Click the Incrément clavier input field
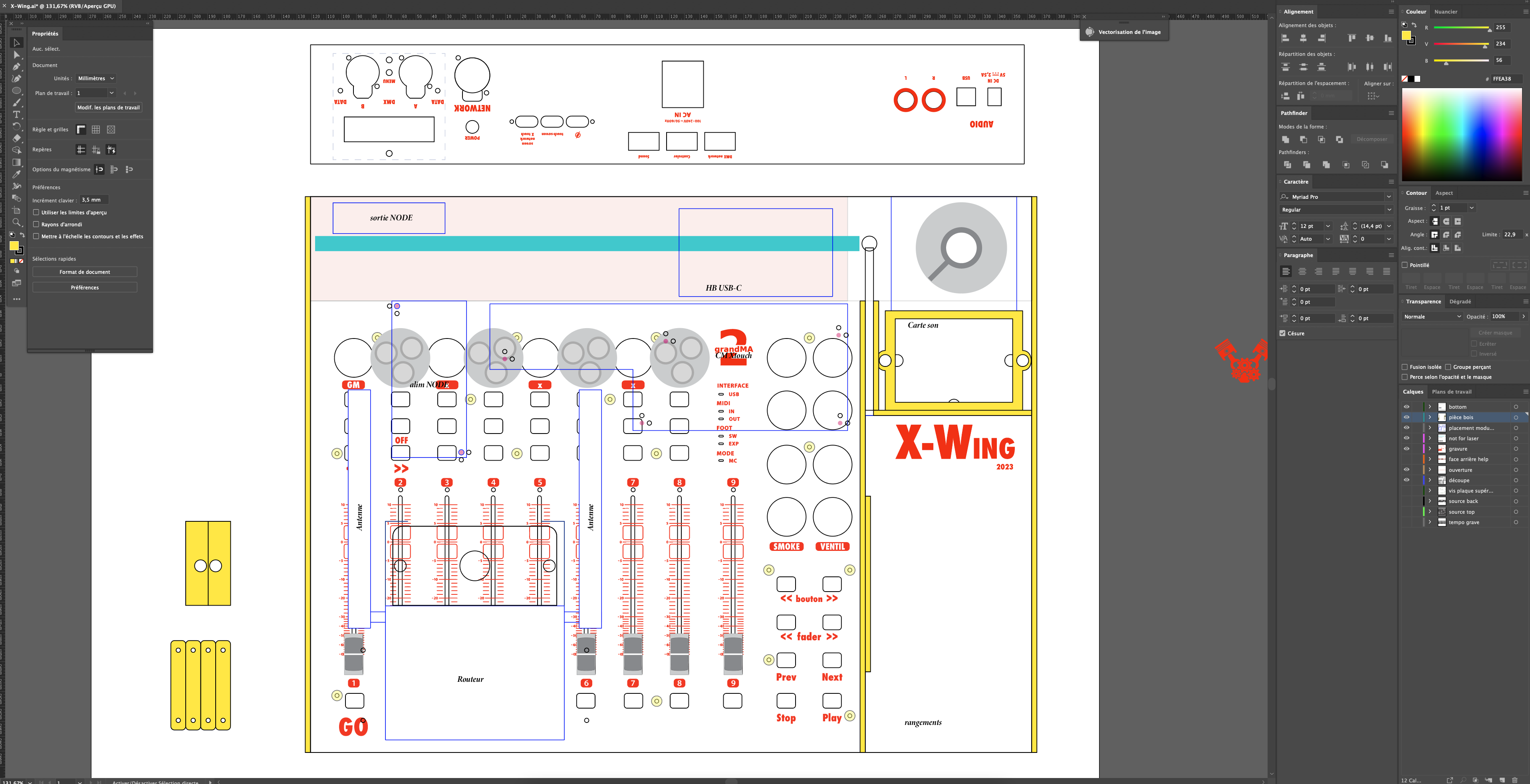 (x=94, y=200)
